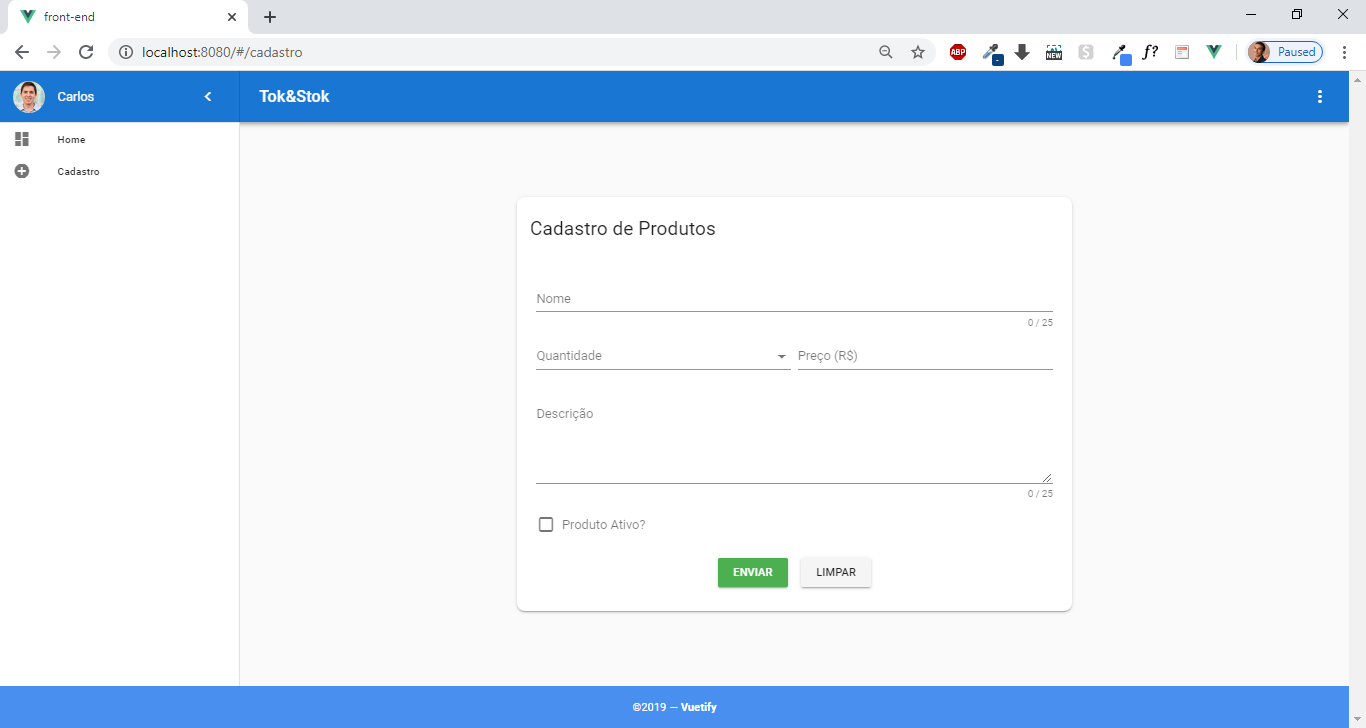The width and height of the screenshot is (1366, 728).
Task: Click the Vuetify link in the footer
Action: click(x=699, y=707)
